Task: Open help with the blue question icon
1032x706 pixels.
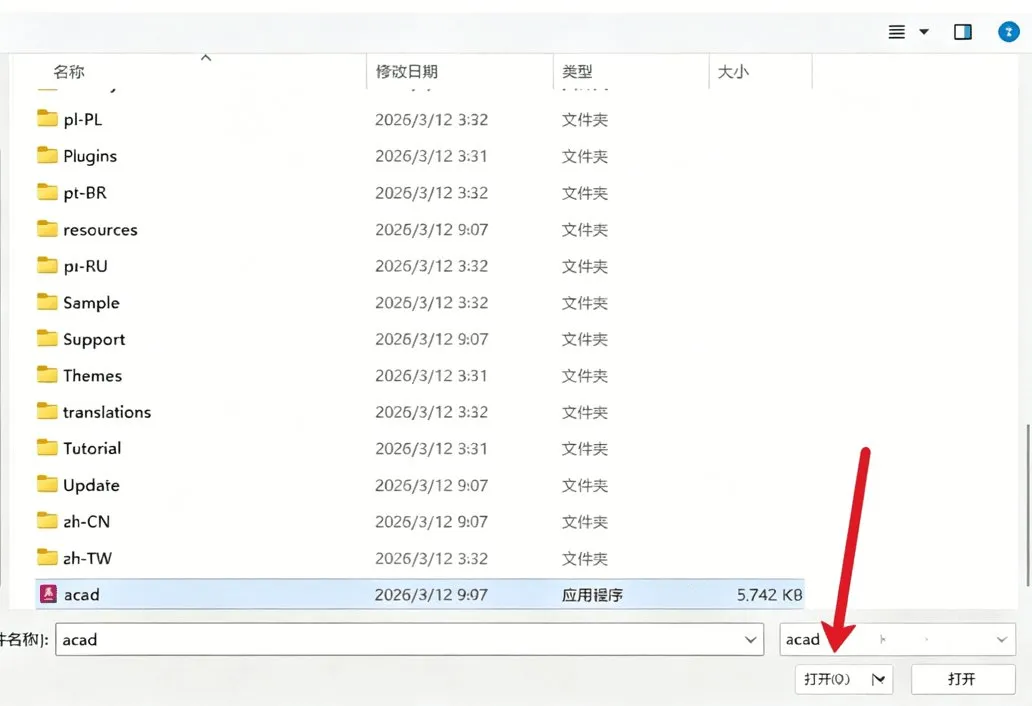Action: 1008,32
